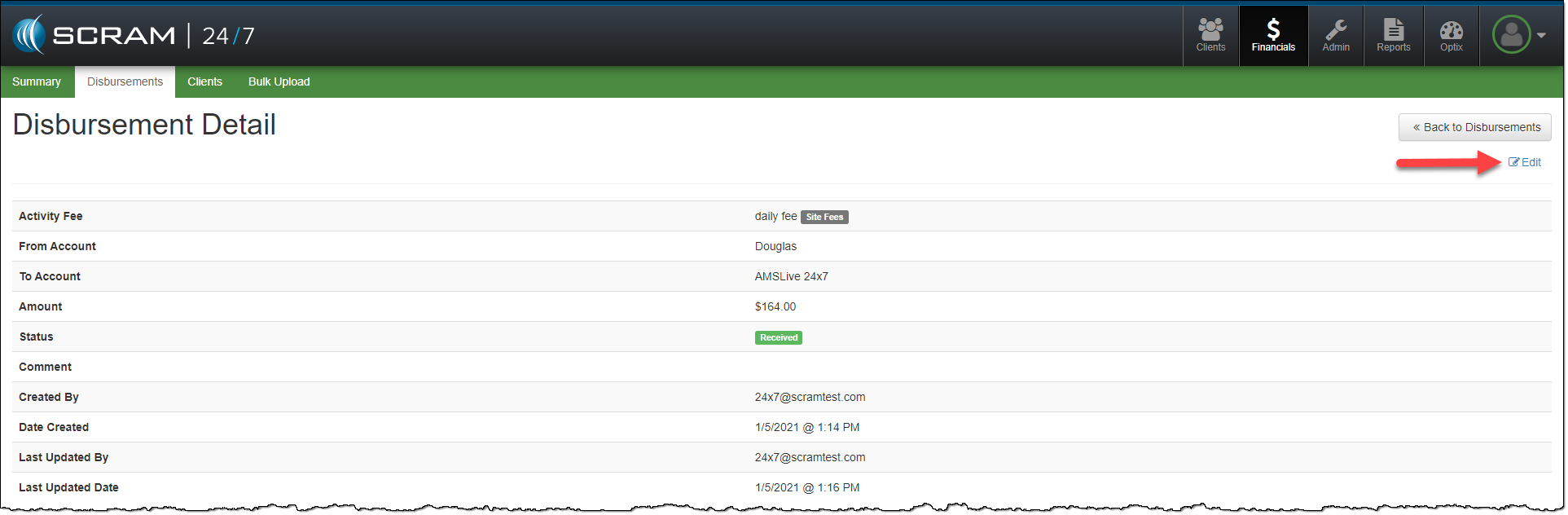Expand the caret beside the user avatar
Viewport: 1568px width, 515px height.
point(1541,35)
